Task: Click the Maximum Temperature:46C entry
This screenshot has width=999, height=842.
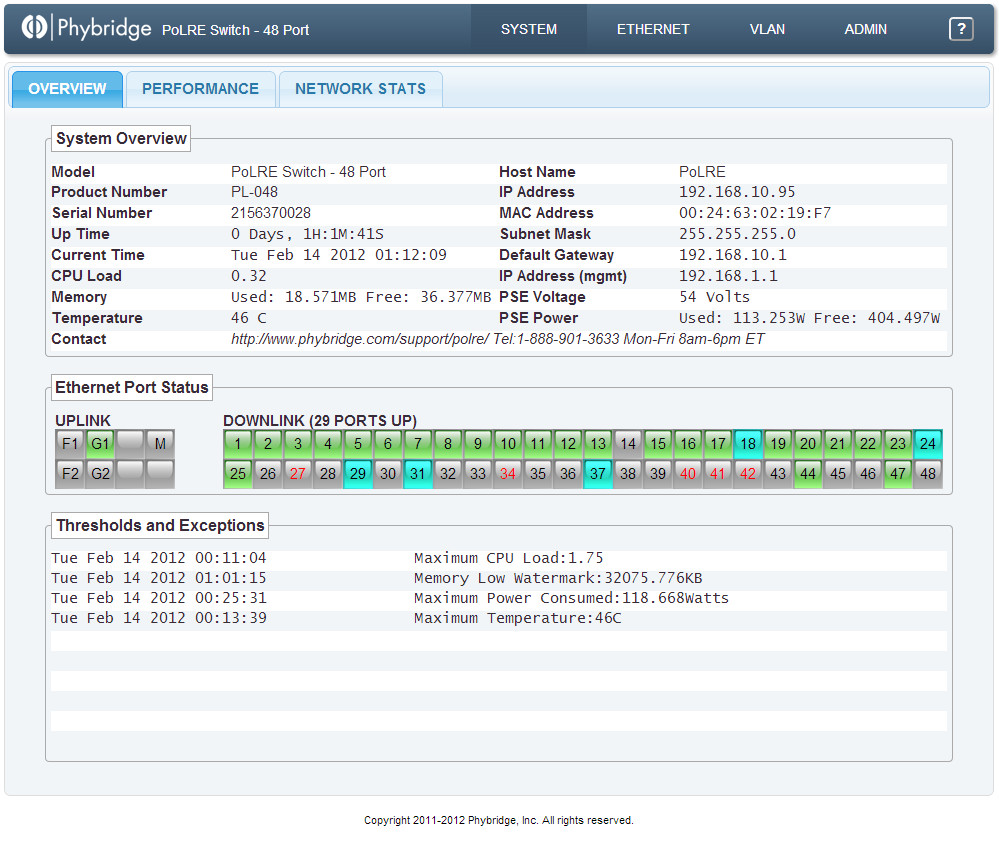Action: [517, 618]
